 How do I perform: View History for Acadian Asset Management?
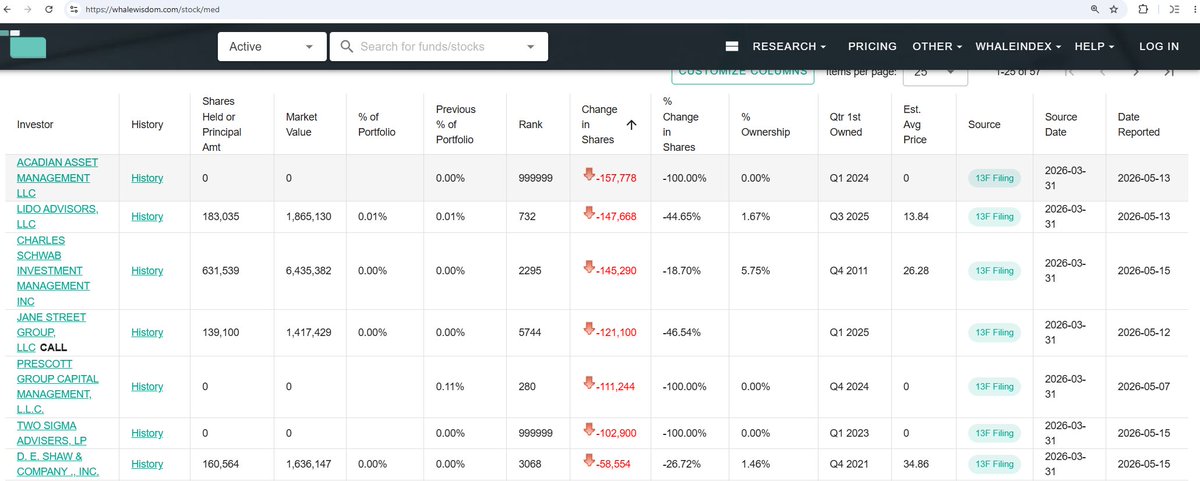tap(147, 178)
